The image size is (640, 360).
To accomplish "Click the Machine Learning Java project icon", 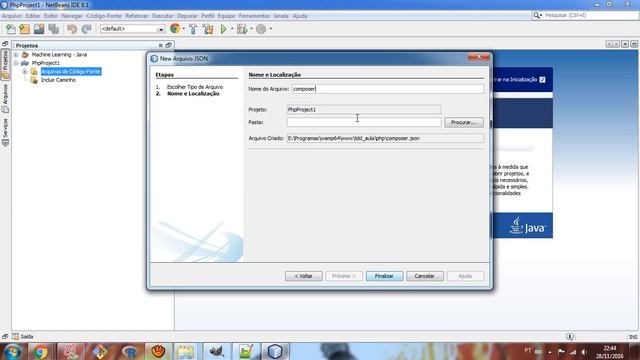I will pos(25,54).
